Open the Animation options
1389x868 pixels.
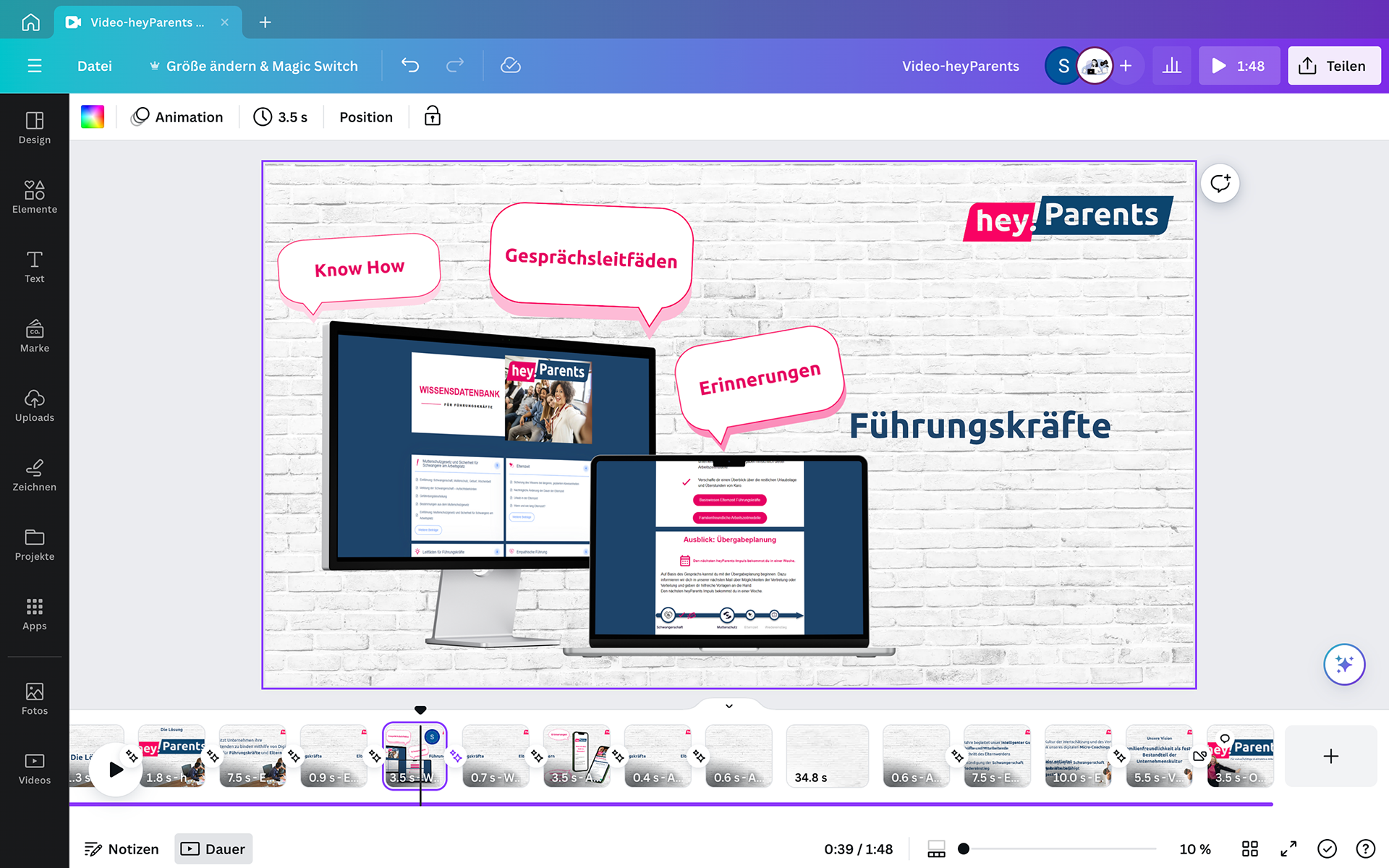click(177, 116)
